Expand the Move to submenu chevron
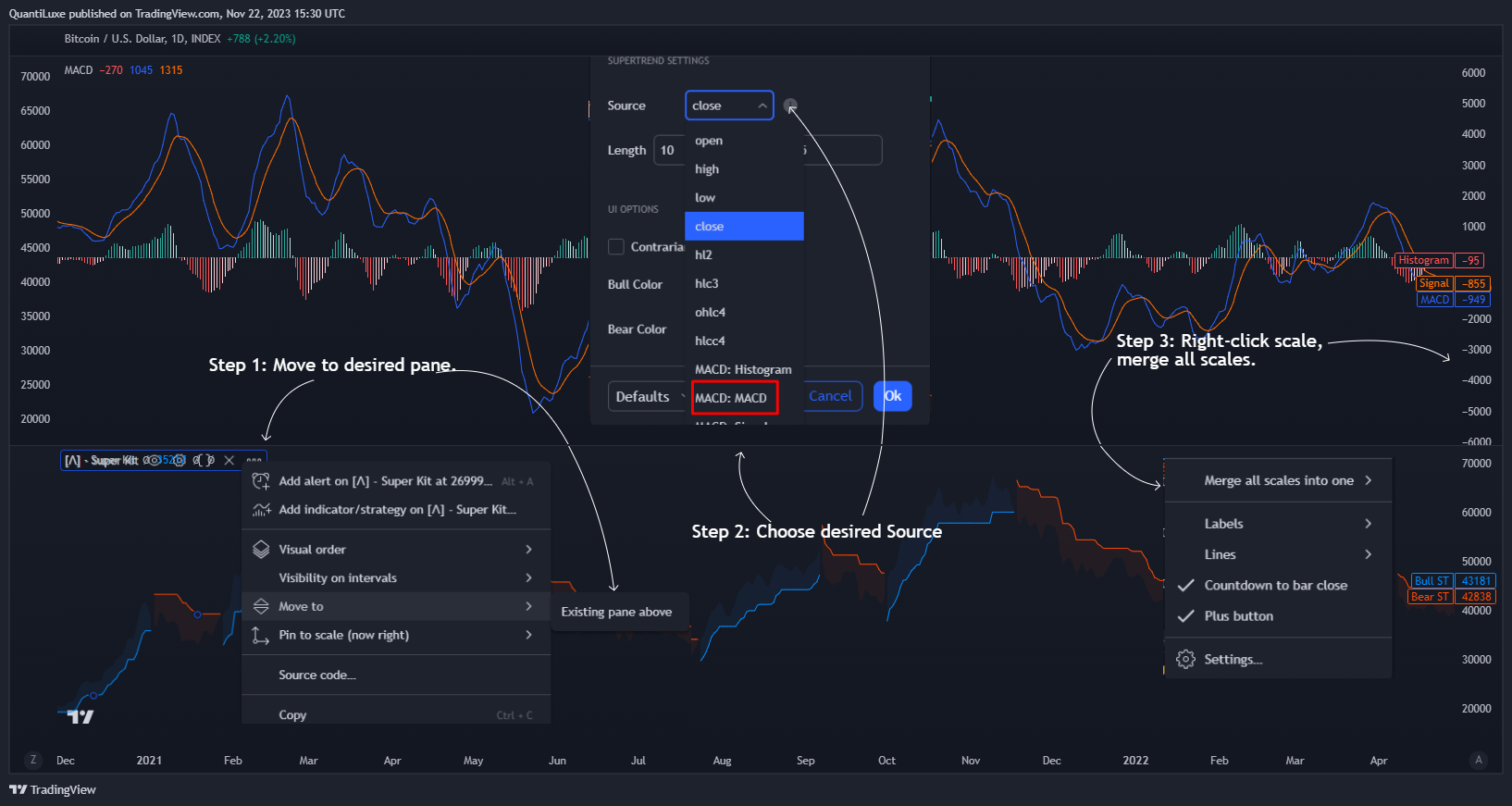Image resolution: width=1512 pixels, height=806 pixels. point(528,606)
